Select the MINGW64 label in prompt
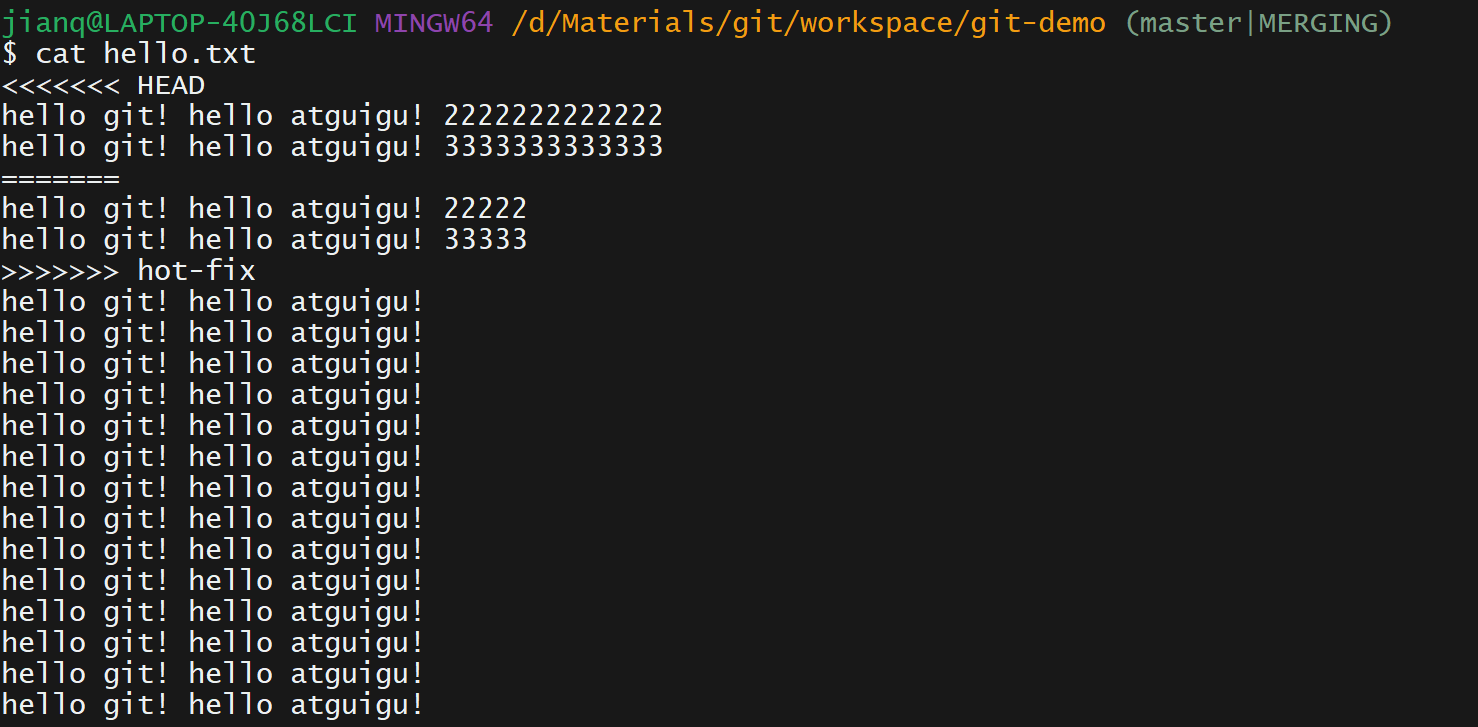Viewport: 1478px width, 727px height. tap(434, 22)
